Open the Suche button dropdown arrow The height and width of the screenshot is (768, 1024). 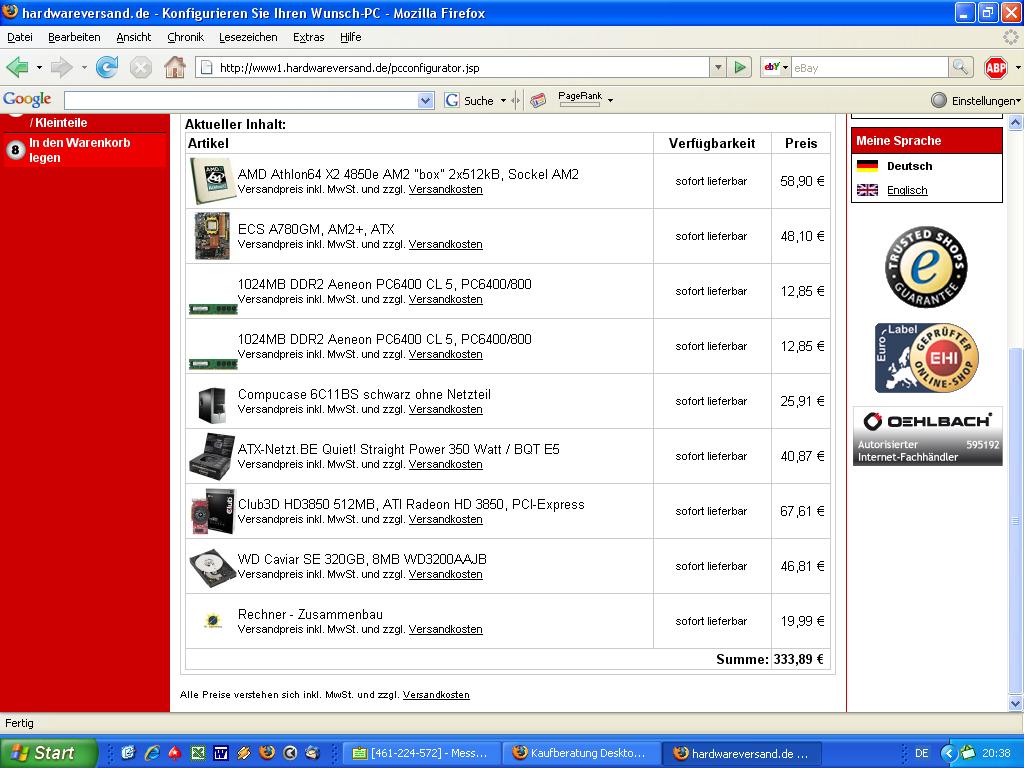pyautogui.click(x=504, y=101)
